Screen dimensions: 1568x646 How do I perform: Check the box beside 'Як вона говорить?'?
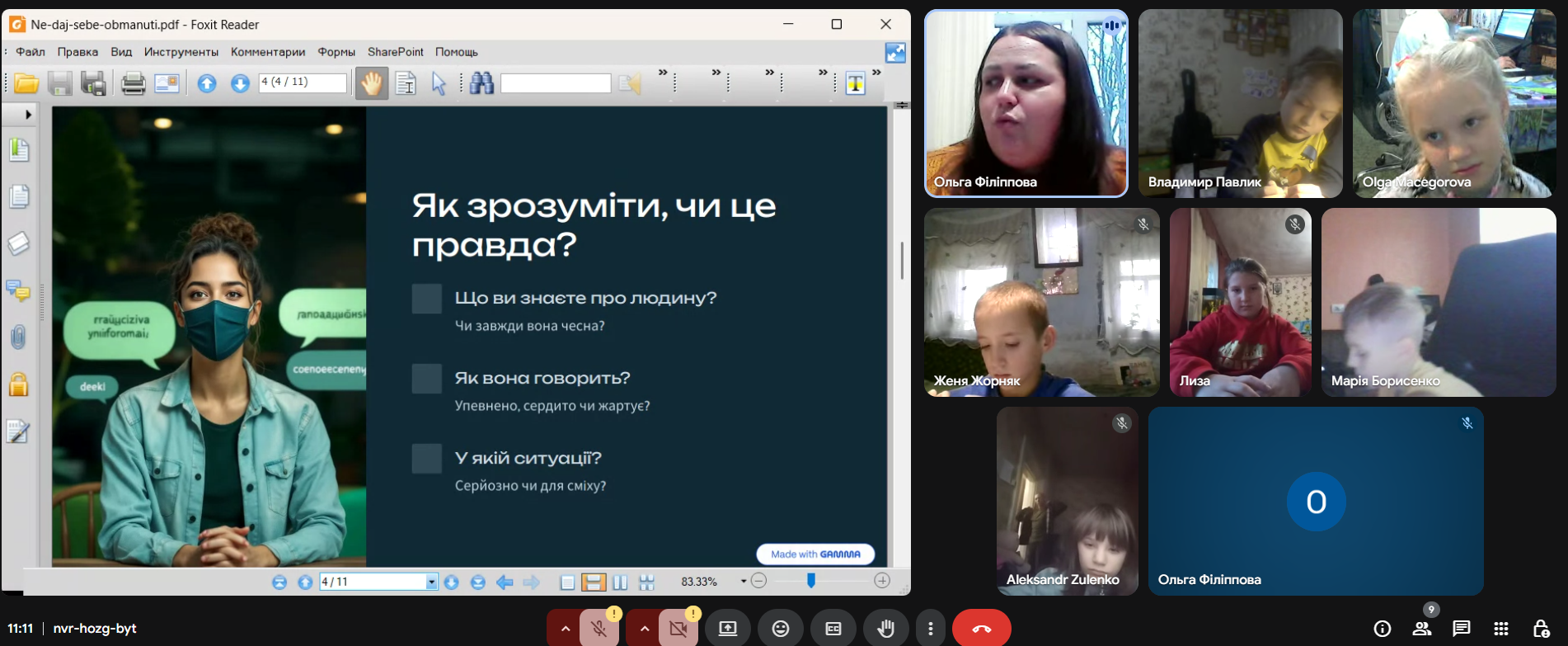tap(427, 379)
